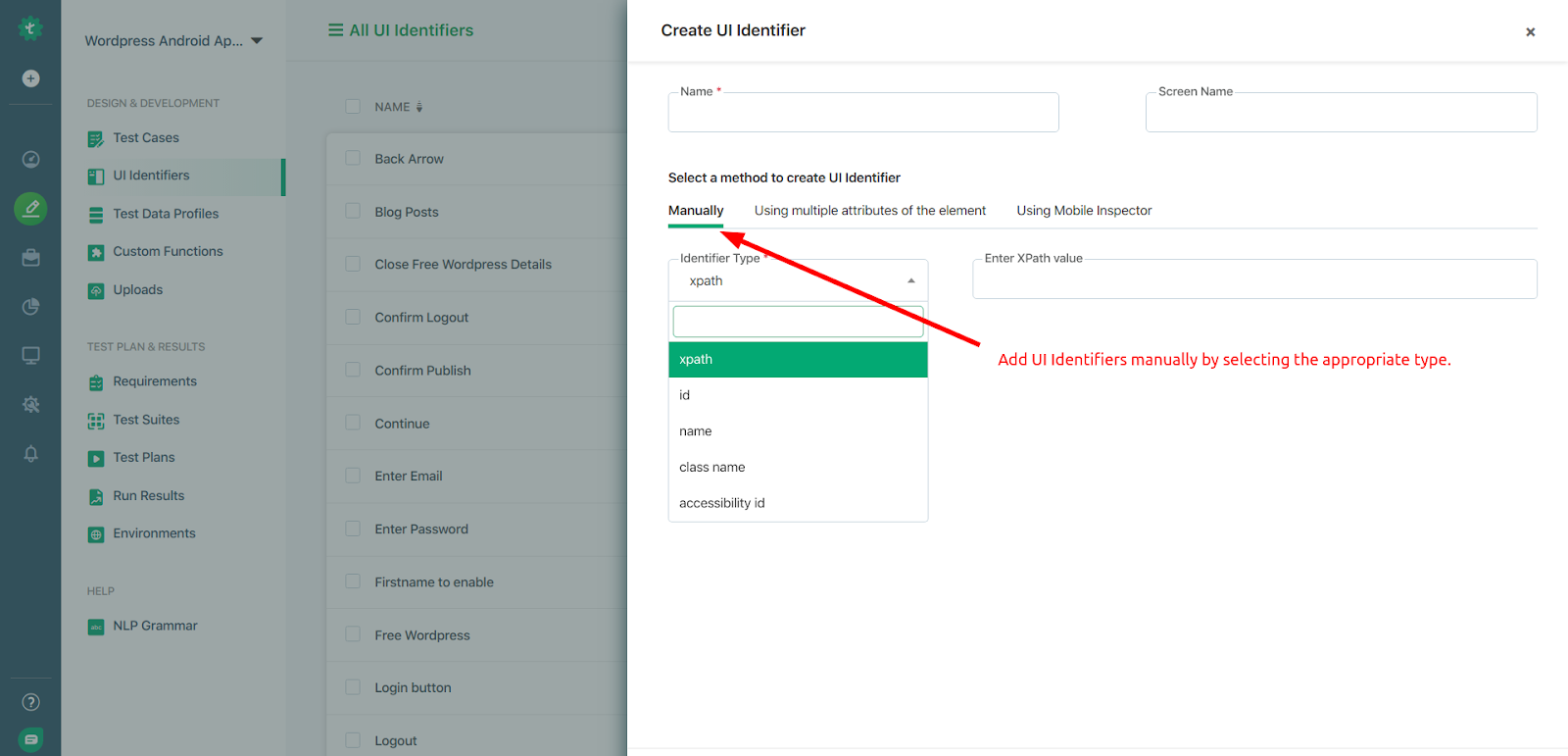Open the Logout identifier

[x=396, y=741]
